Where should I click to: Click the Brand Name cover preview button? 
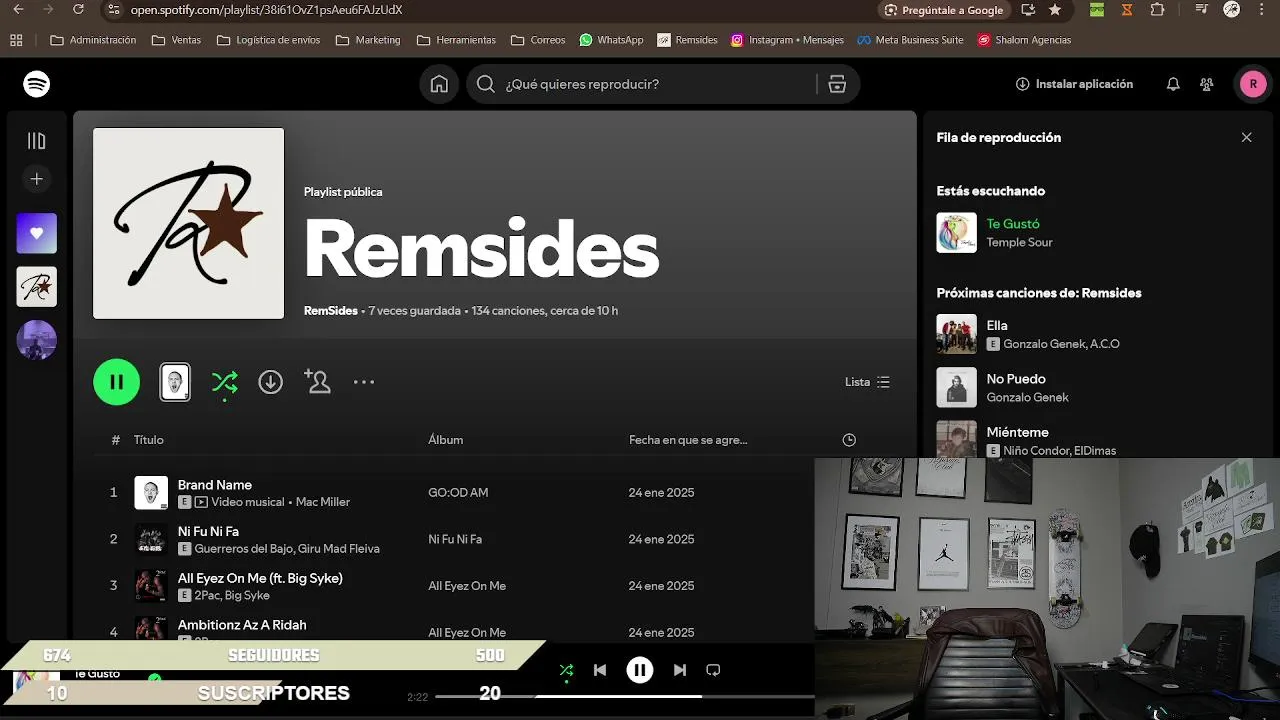coord(175,382)
